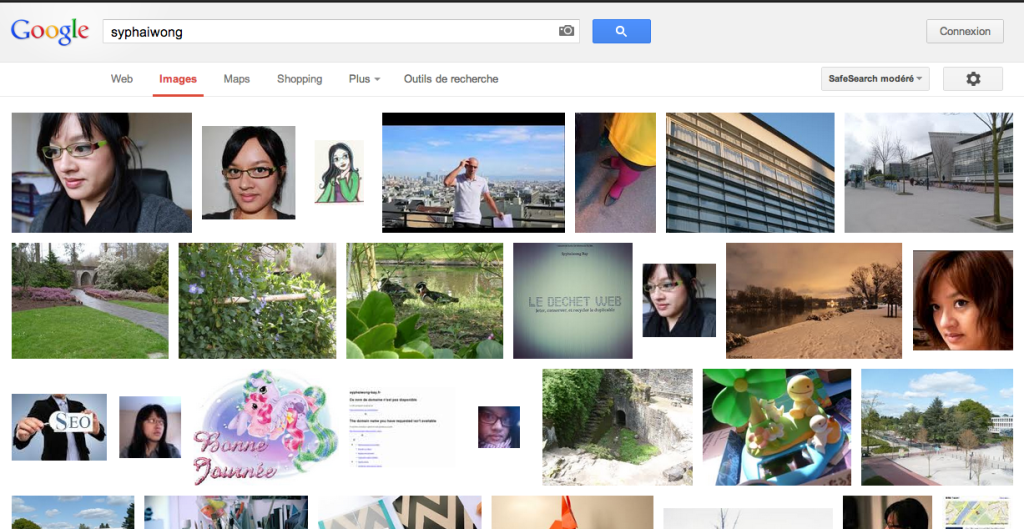Click the Connexion sign-in button
This screenshot has height=529, width=1024.
coord(965,31)
